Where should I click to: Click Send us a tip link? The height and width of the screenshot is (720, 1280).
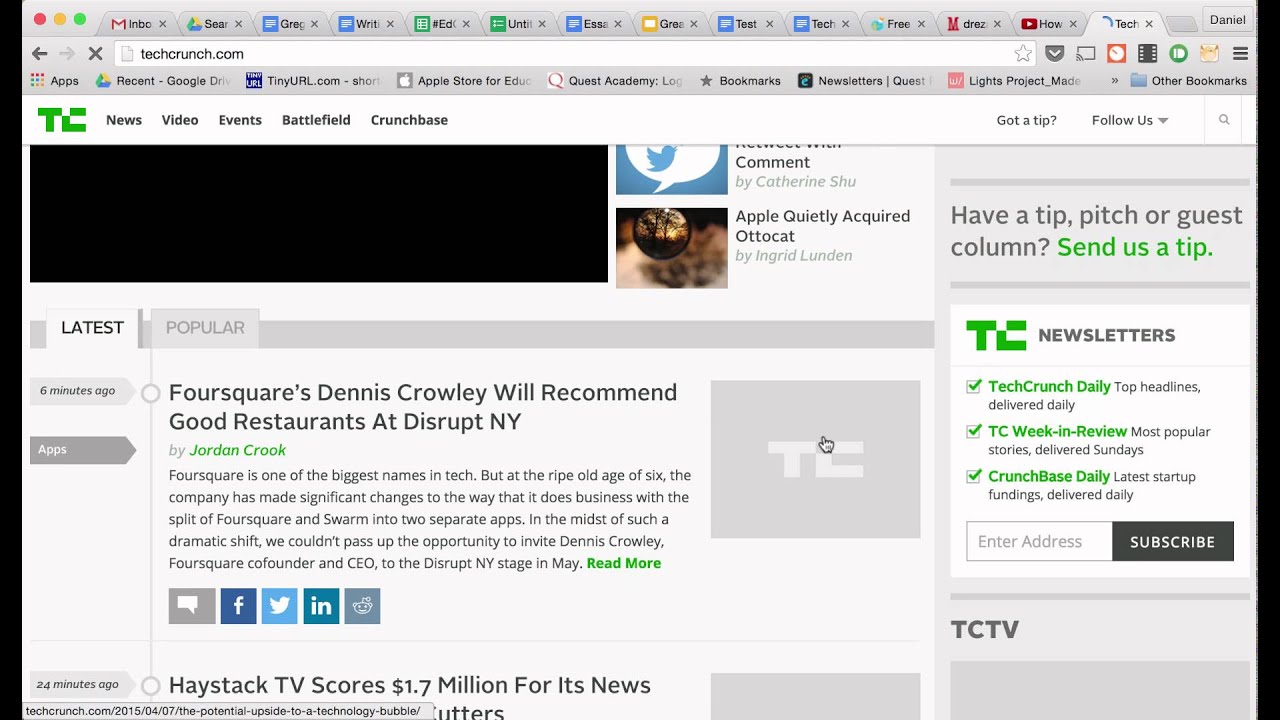point(1135,247)
